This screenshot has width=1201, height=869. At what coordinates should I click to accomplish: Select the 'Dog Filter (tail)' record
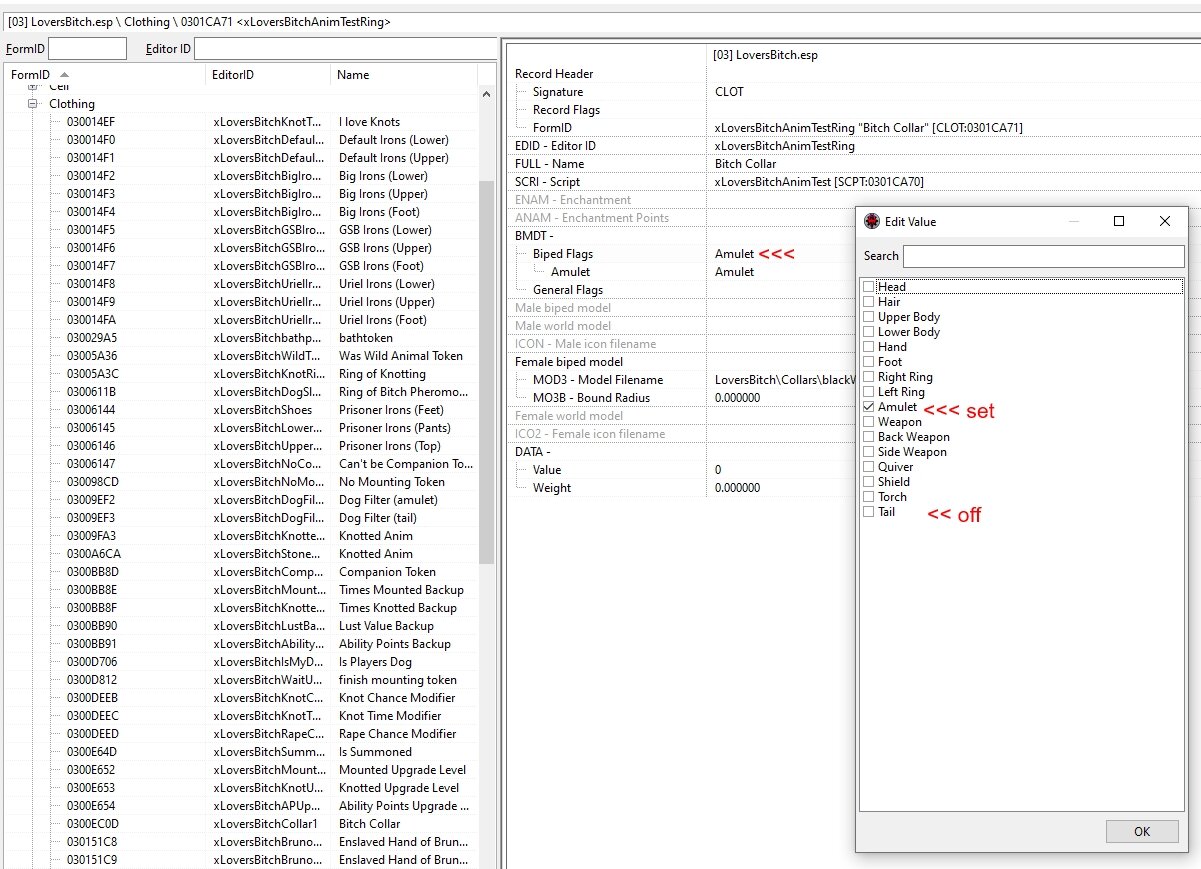tap(240, 518)
